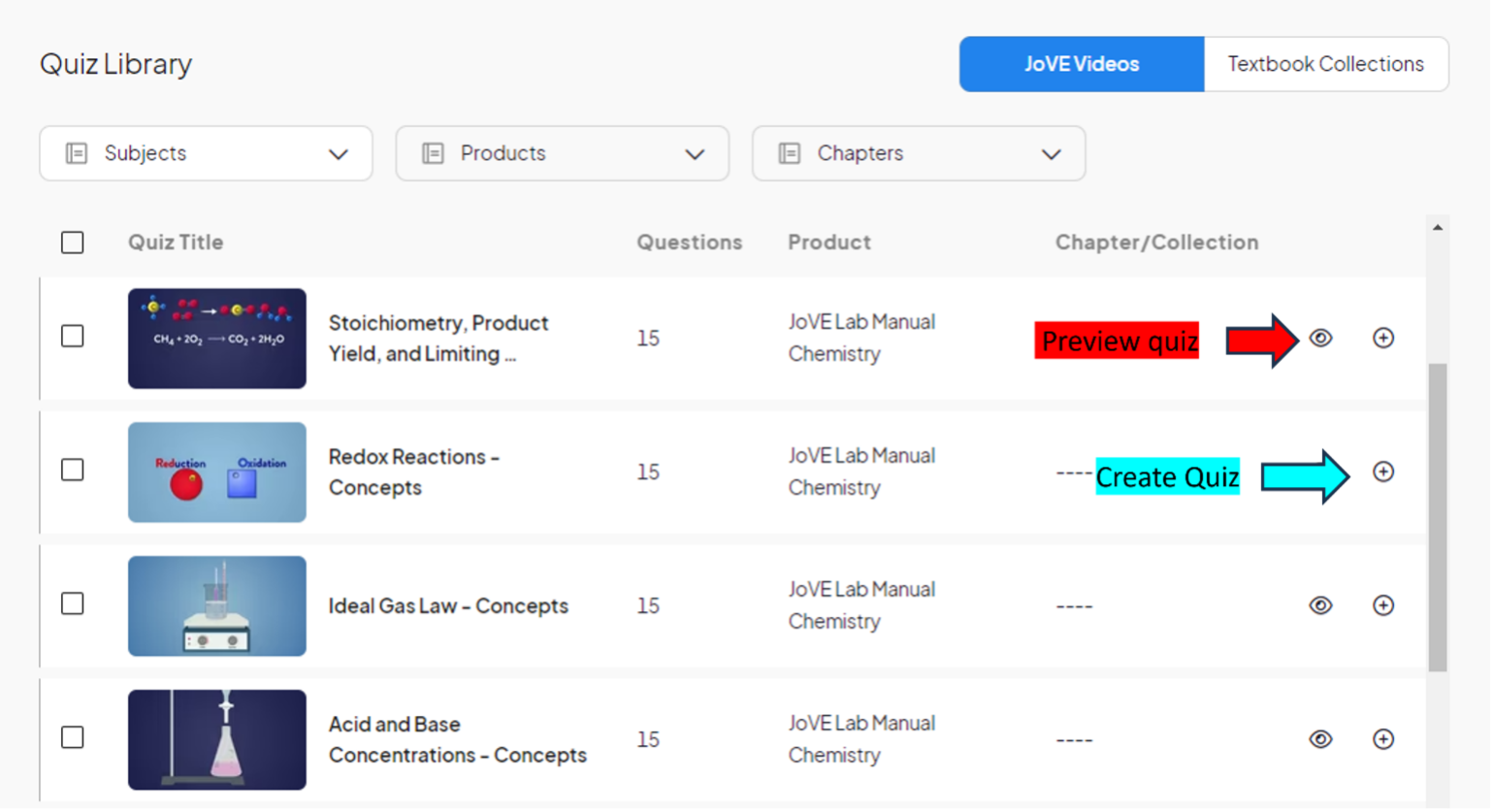
Task: Click the scrollbar up arrow
Action: (1437, 227)
